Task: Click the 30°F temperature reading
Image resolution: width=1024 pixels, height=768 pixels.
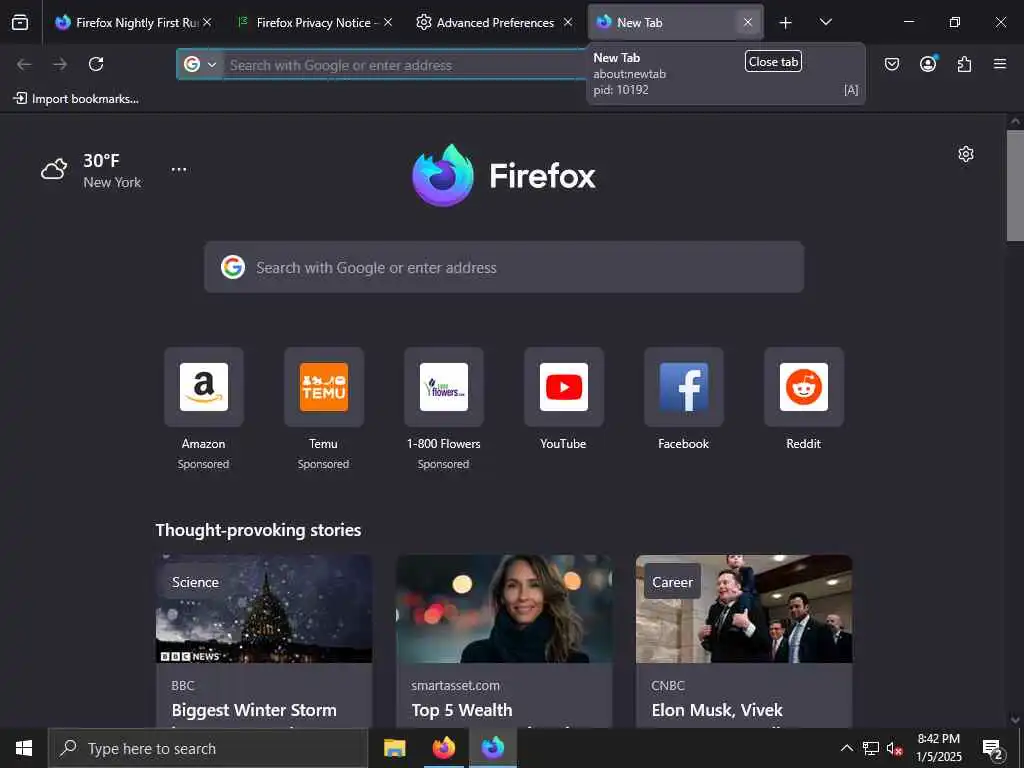Action: tap(101, 161)
